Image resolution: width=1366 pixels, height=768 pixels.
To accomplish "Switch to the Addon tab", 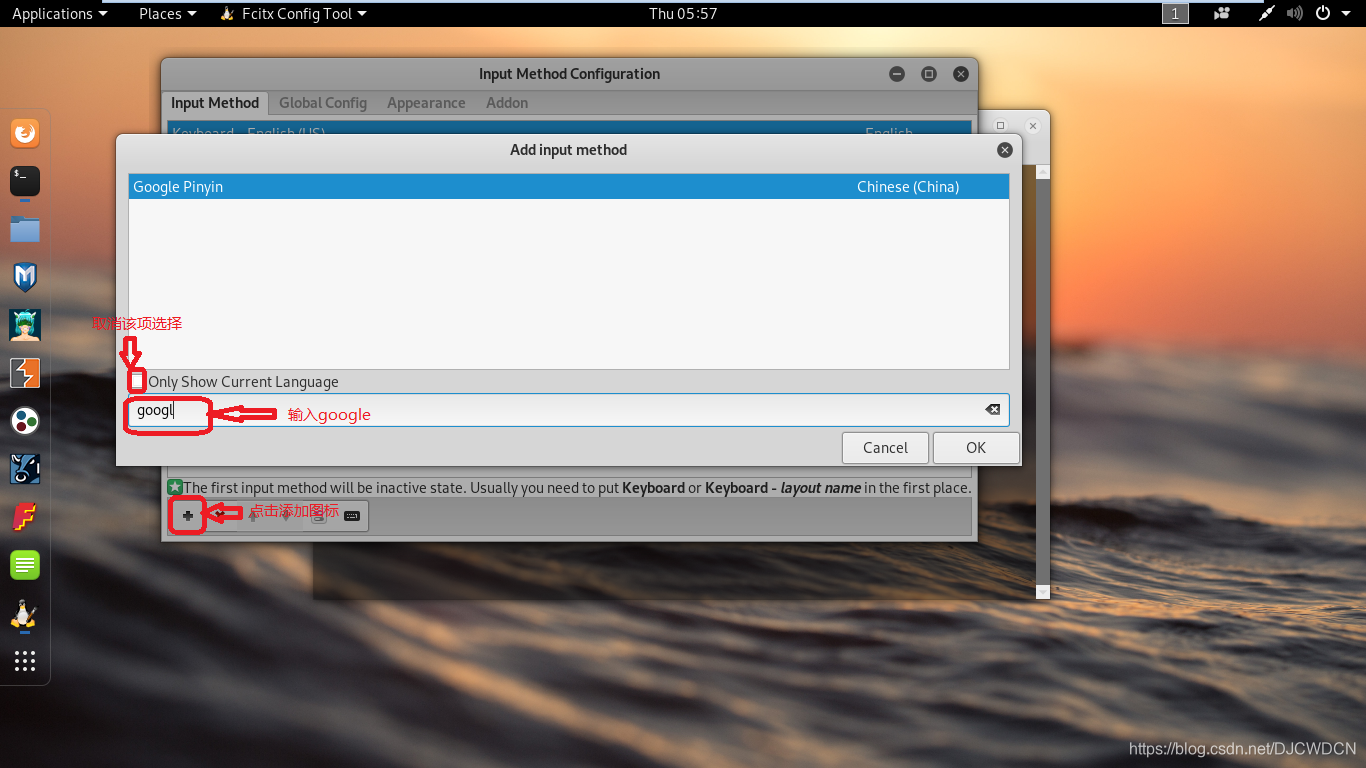I will tap(507, 103).
